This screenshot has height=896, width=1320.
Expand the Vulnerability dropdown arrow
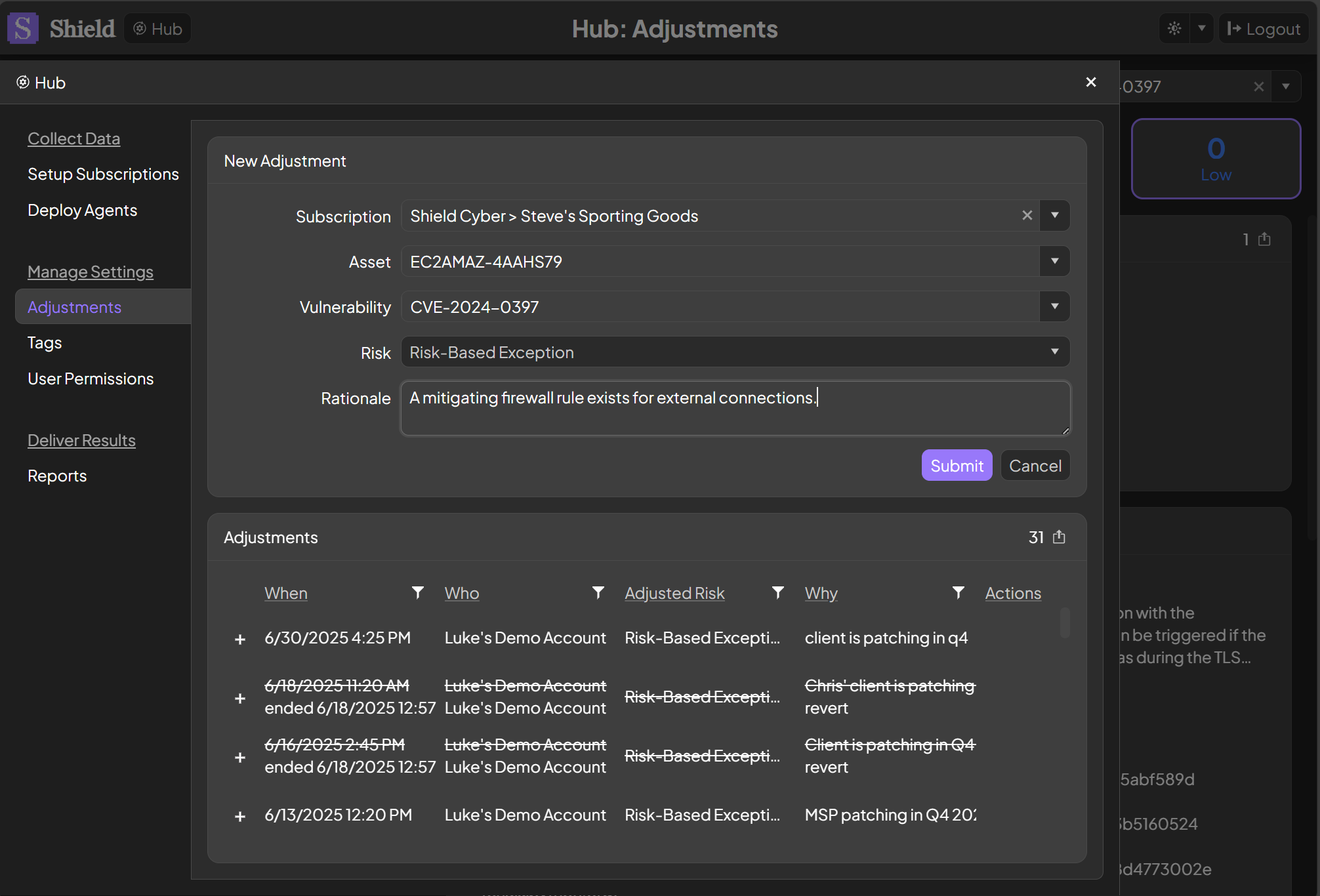(1055, 306)
